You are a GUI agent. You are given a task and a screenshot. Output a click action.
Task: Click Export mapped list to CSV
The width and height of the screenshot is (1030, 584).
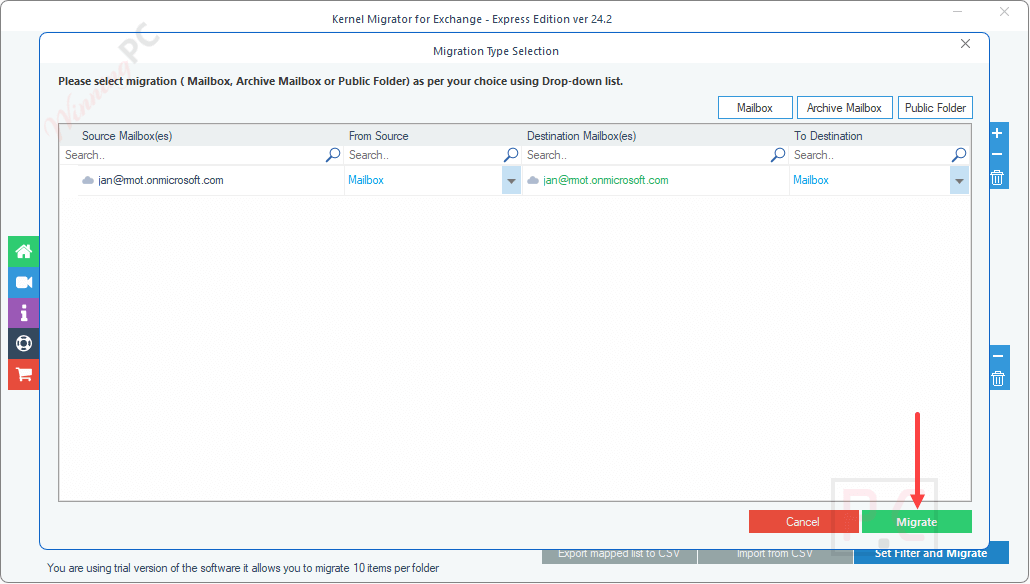[619, 554]
